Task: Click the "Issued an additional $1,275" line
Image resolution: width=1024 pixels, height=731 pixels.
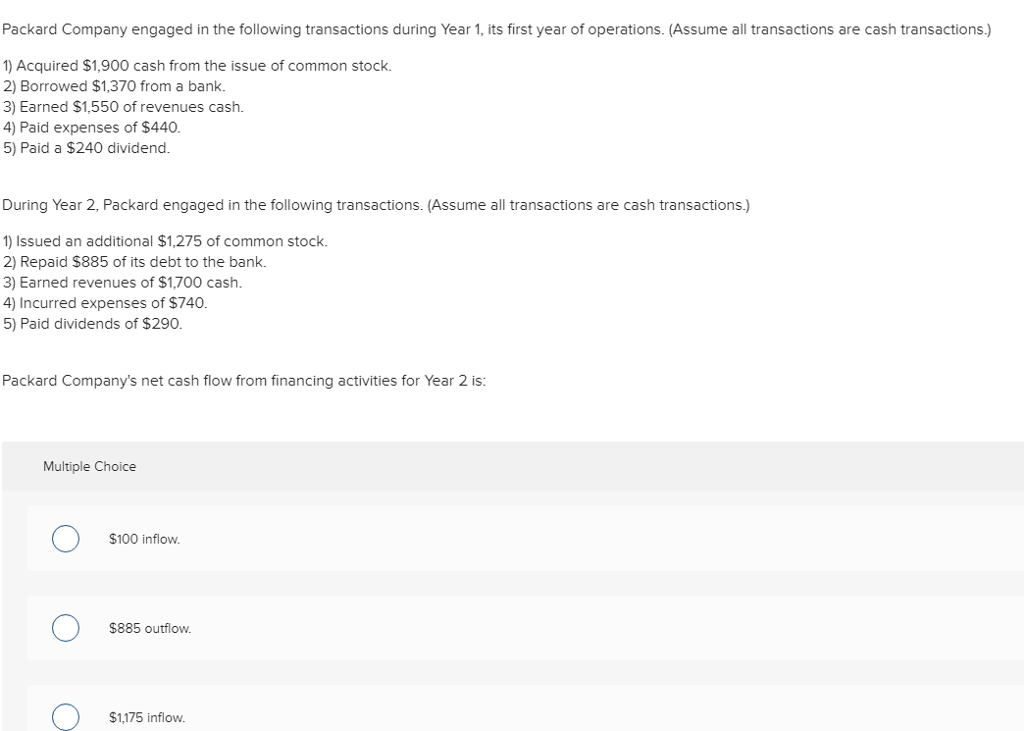Action: pos(165,241)
